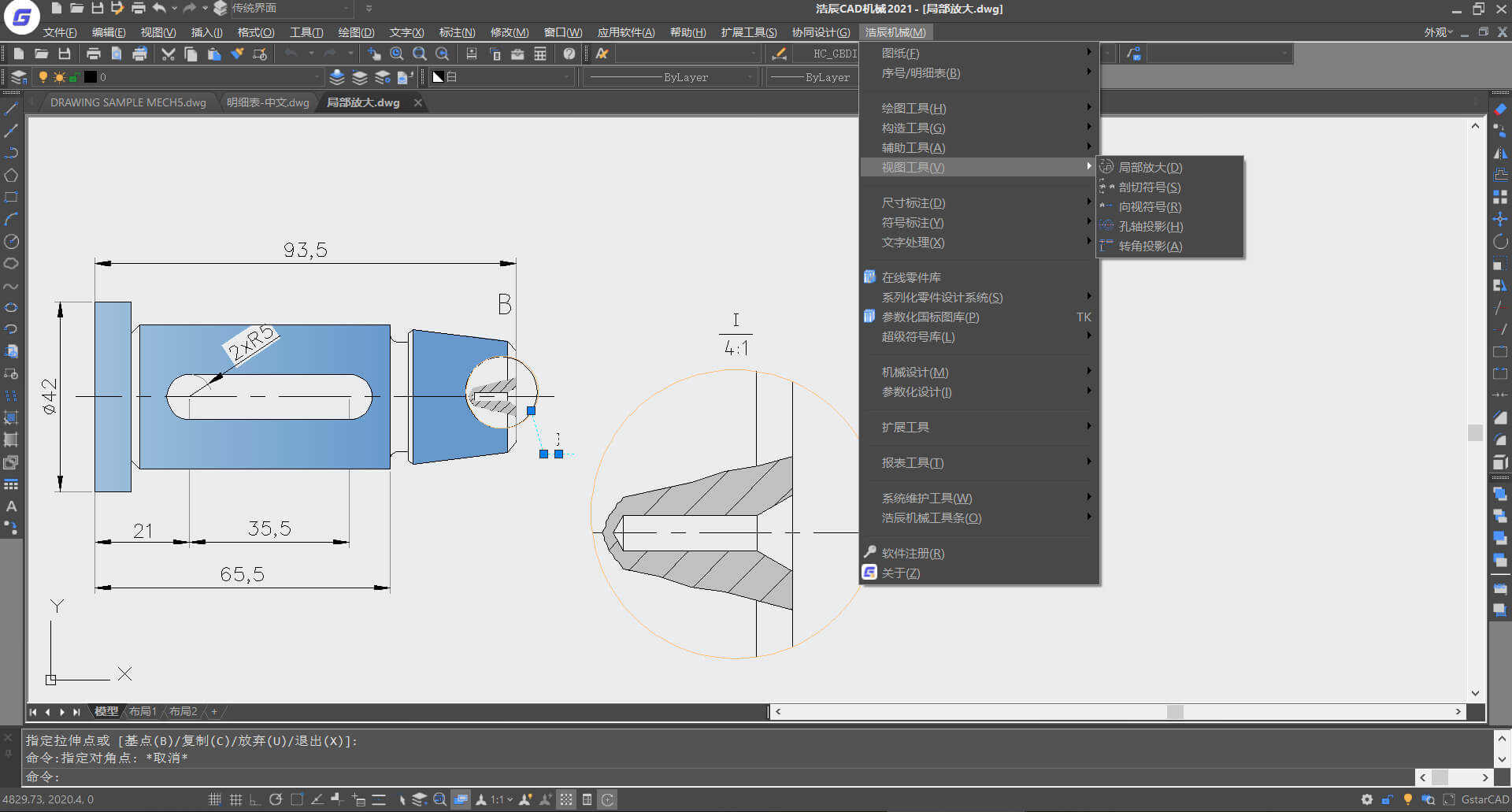Switch to the 布局1 layout tab

(143, 711)
